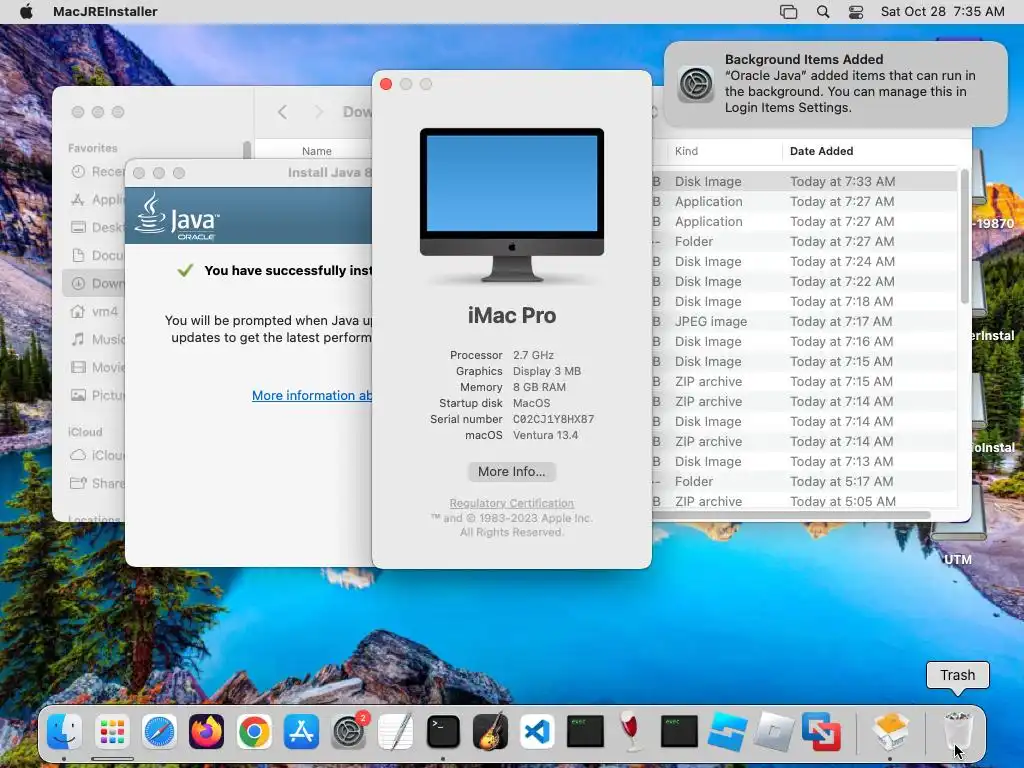Click the More Info... button

511,472
